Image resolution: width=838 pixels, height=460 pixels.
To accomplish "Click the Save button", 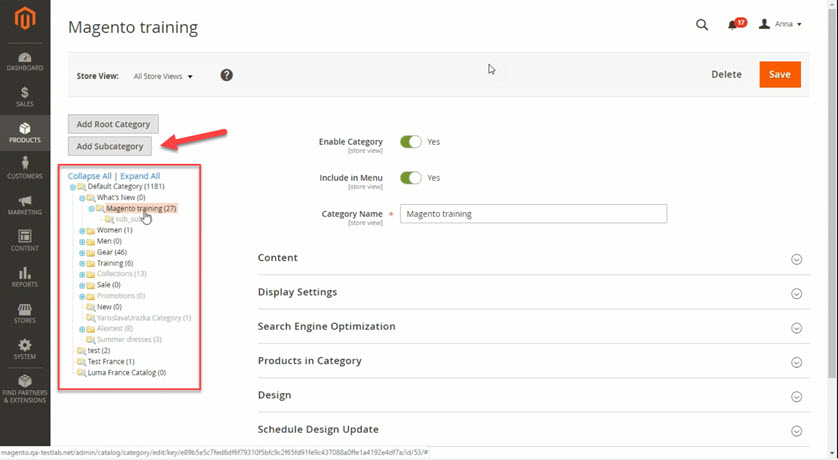I will pyautogui.click(x=780, y=74).
